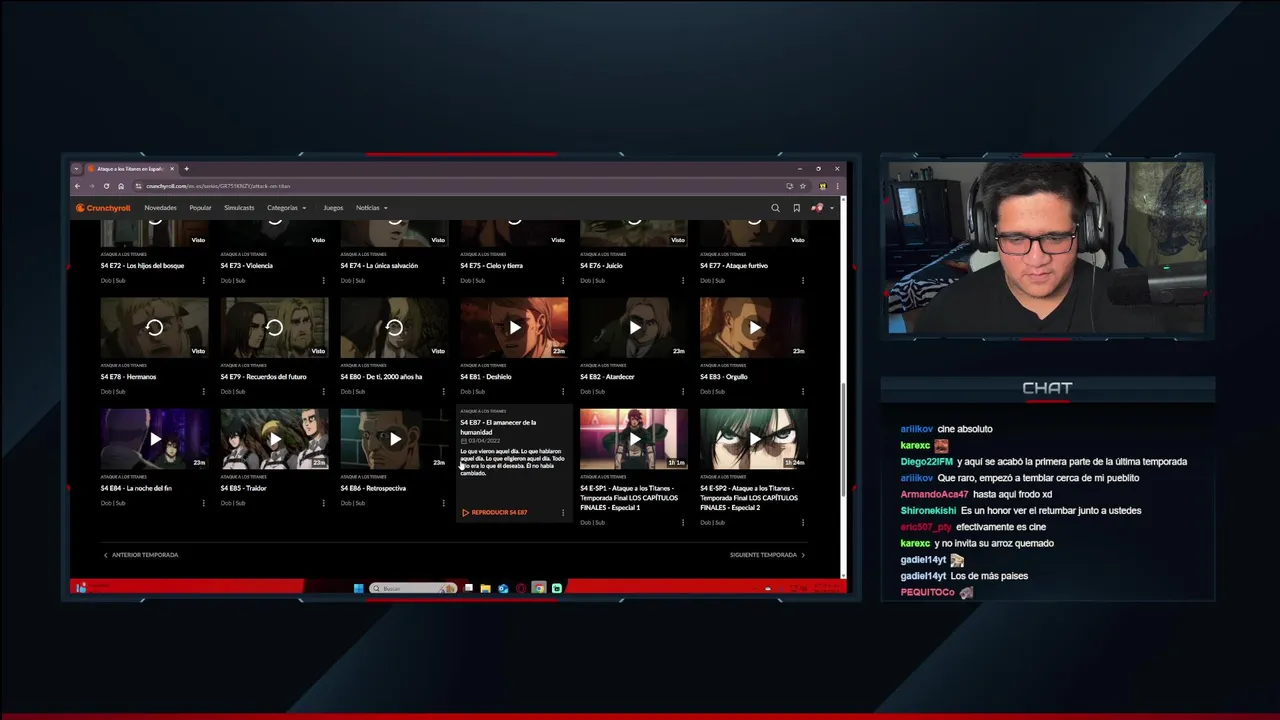Reload the page with the refresh icon
The height and width of the screenshot is (720, 1280).
[106, 186]
